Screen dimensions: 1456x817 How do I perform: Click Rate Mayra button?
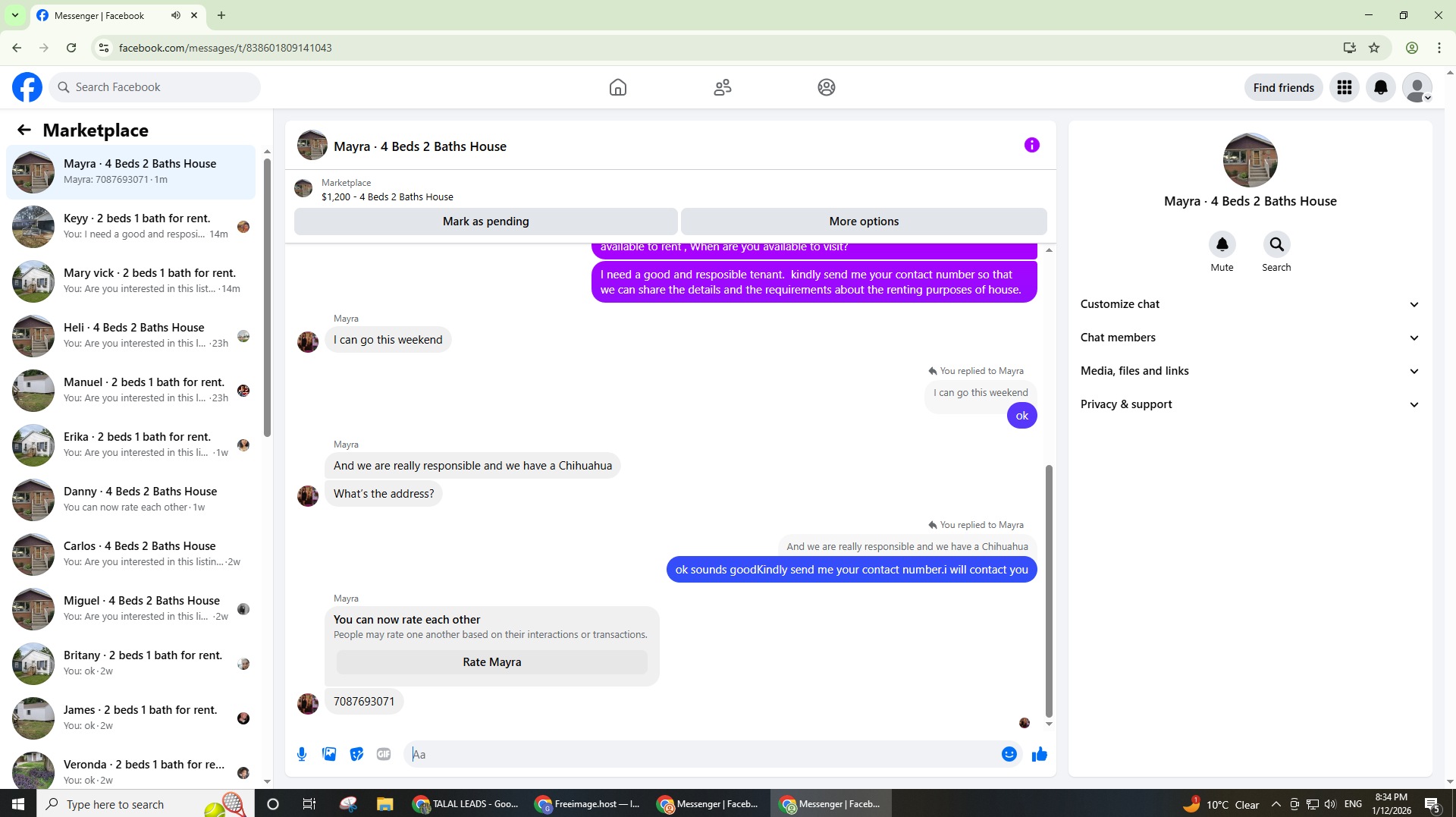[492, 662]
